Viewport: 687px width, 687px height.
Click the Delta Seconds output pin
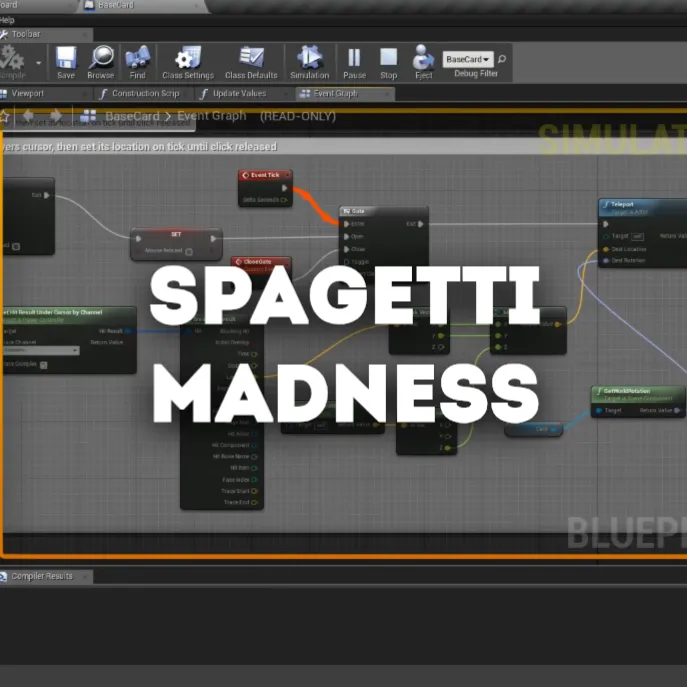pyautogui.click(x=284, y=200)
